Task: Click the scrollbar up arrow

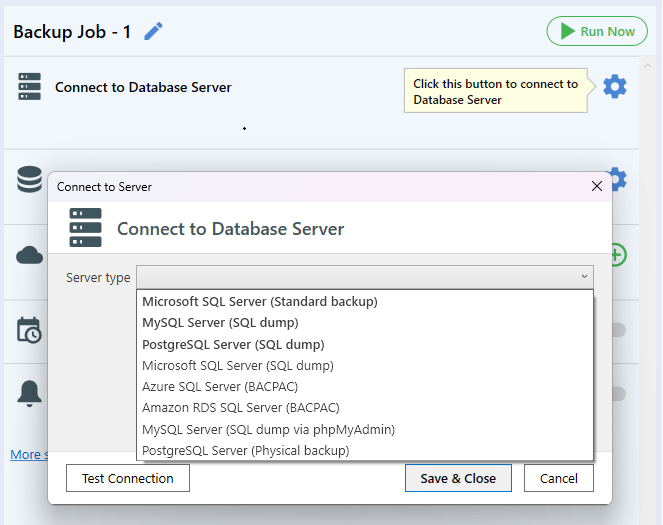Action: [647, 66]
